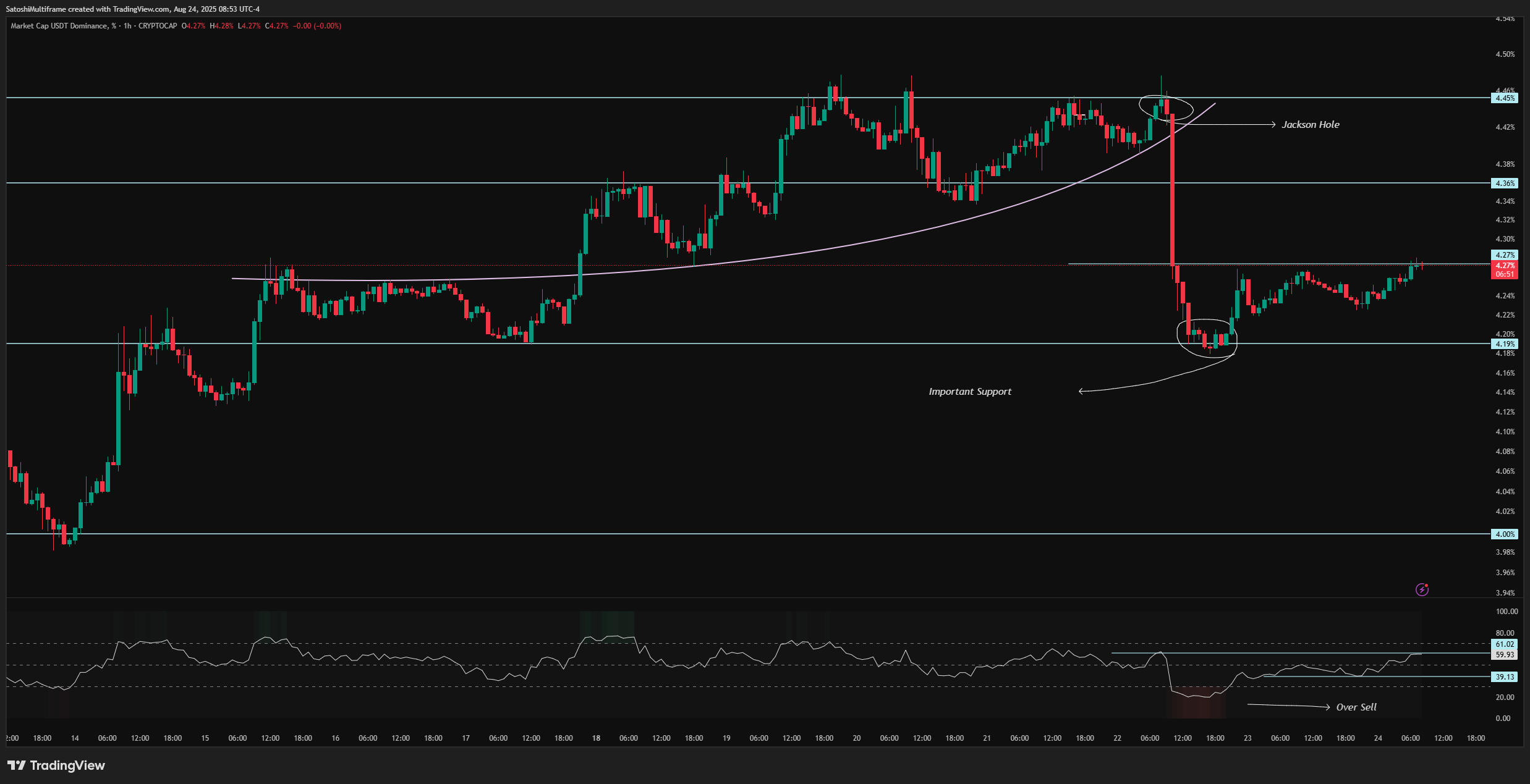The width and height of the screenshot is (1530, 784).
Task: Click date 17 on time axis
Action: pos(465,738)
